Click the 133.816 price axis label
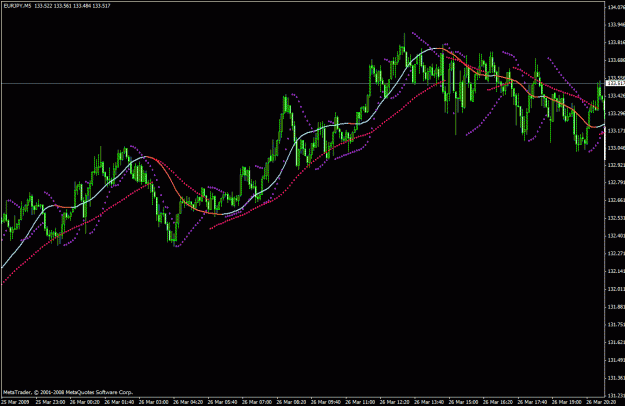 (x=616, y=42)
